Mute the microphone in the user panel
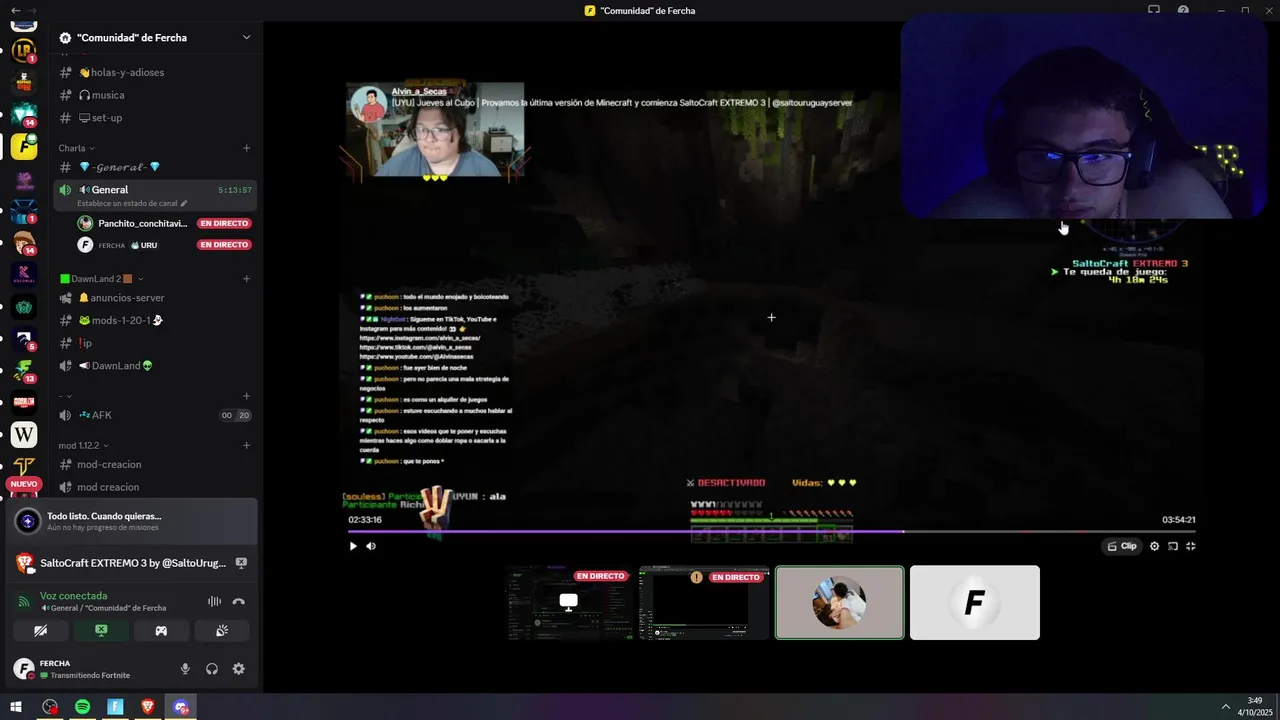This screenshot has height=720, width=1280. point(185,669)
